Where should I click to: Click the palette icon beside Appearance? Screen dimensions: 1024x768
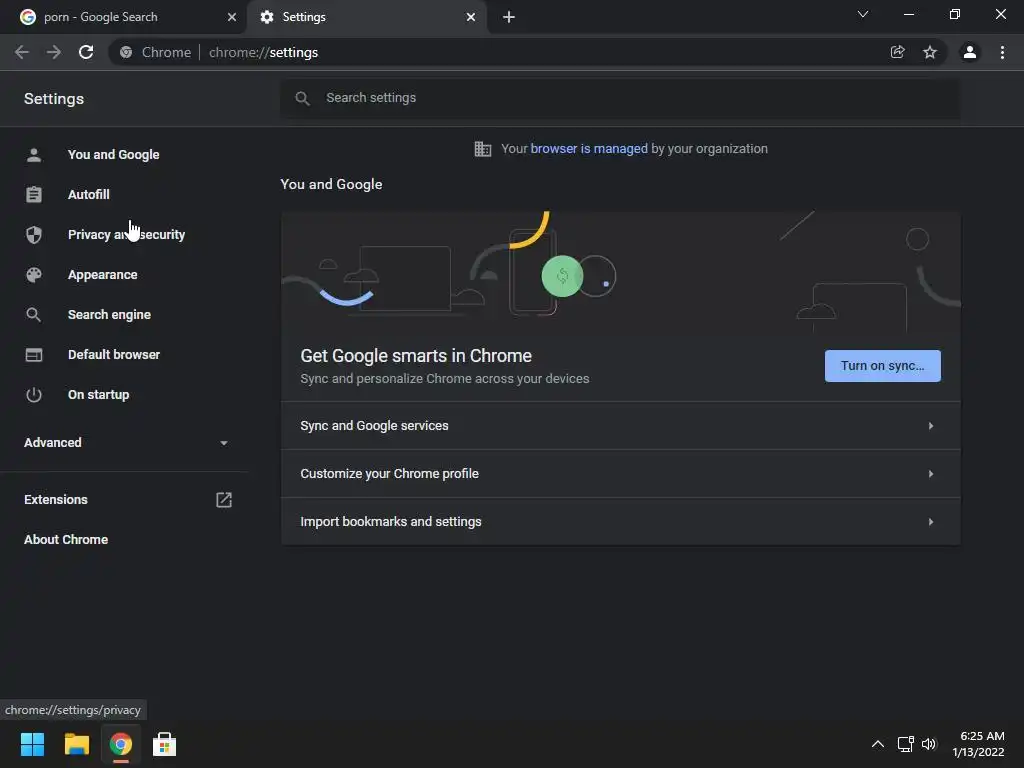click(34, 275)
